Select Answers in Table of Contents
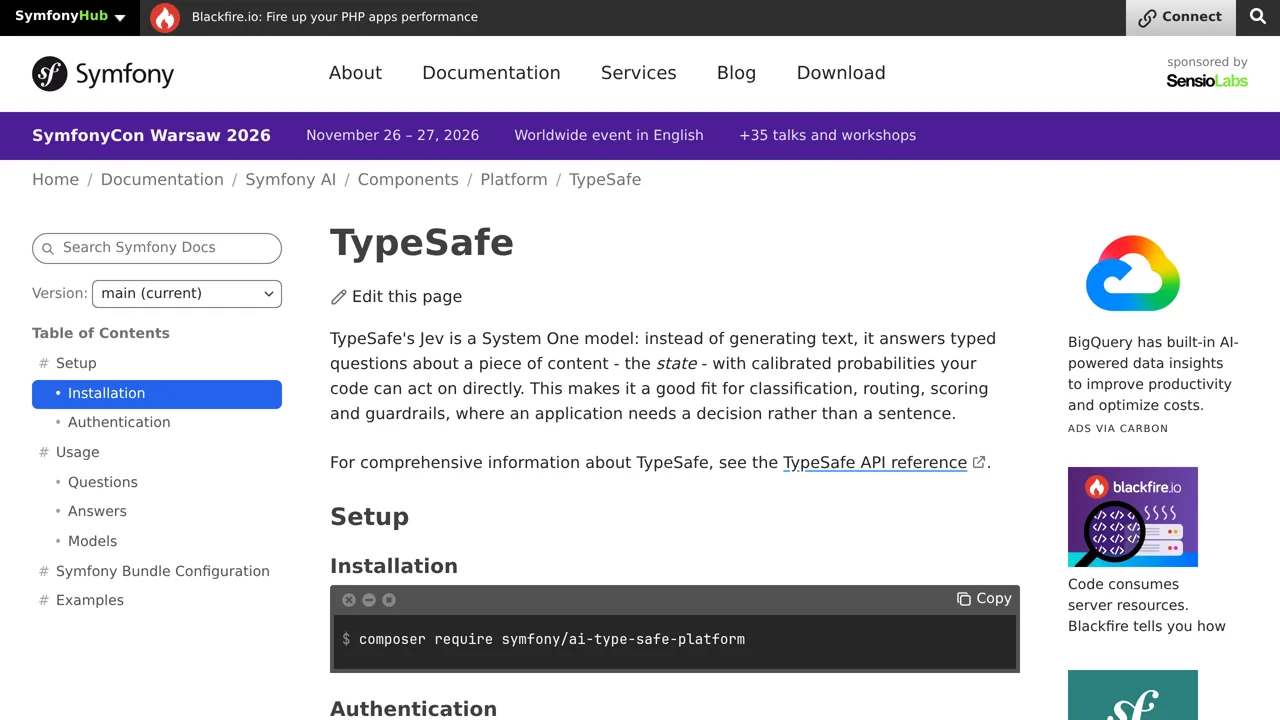Viewport: 1280px width, 720px height. tap(97, 511)
